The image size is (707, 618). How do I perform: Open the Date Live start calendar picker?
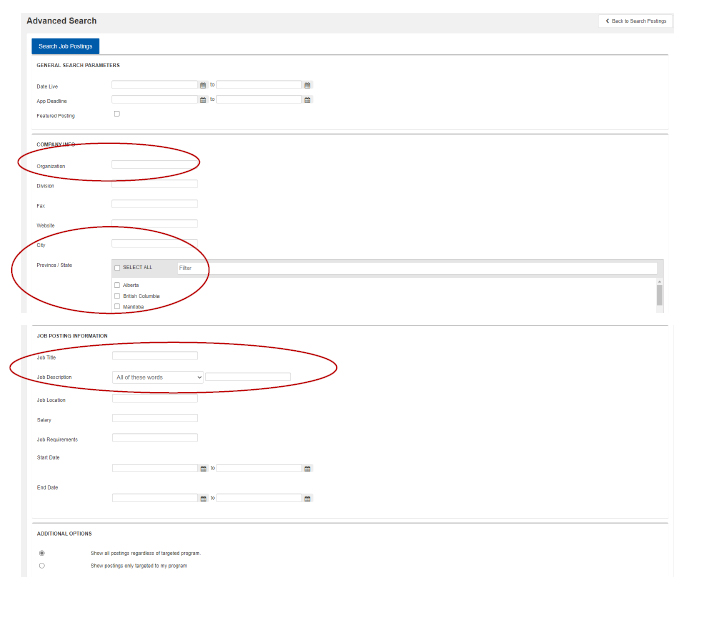click(x=203, y=85)
